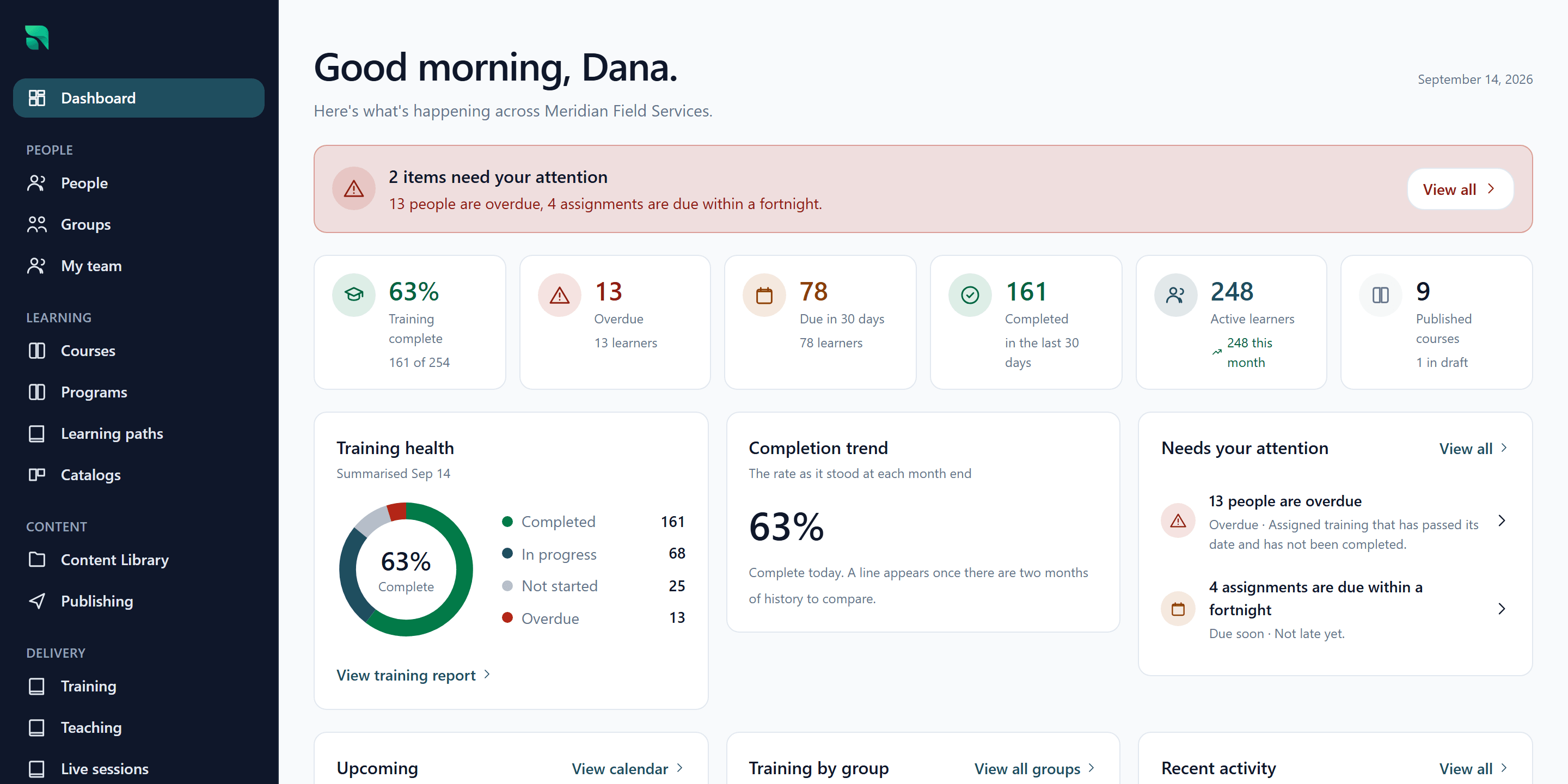
Task: Click the green leaf app logo
Action: [37, 38]
